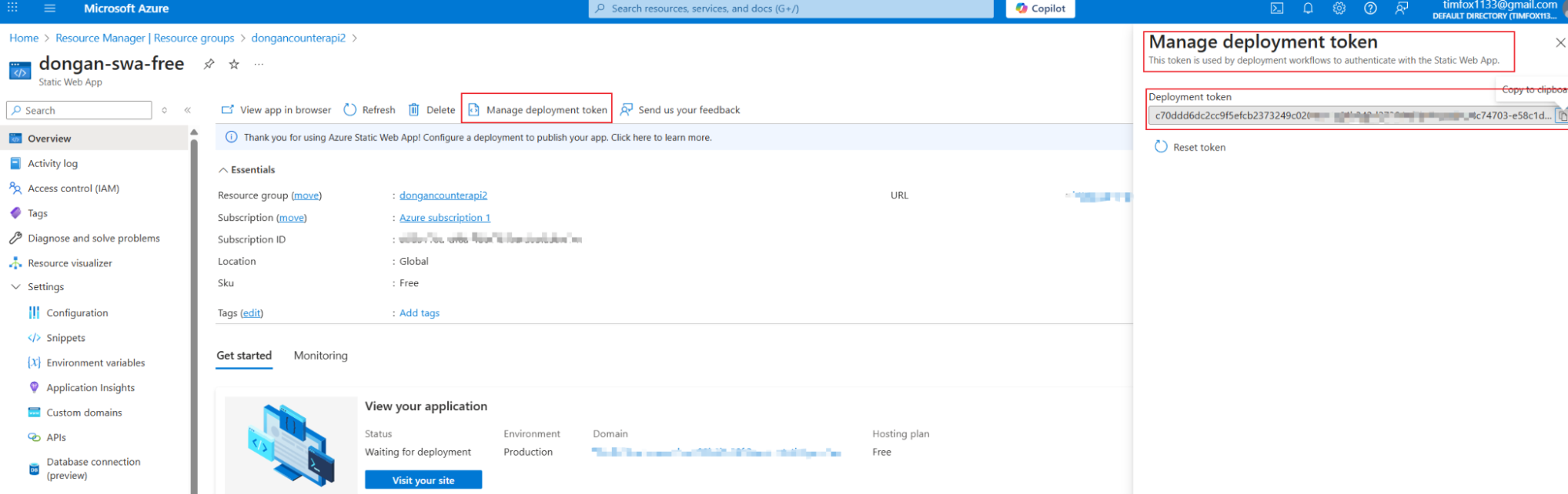Click the Copilot button

click(1040, 9)
